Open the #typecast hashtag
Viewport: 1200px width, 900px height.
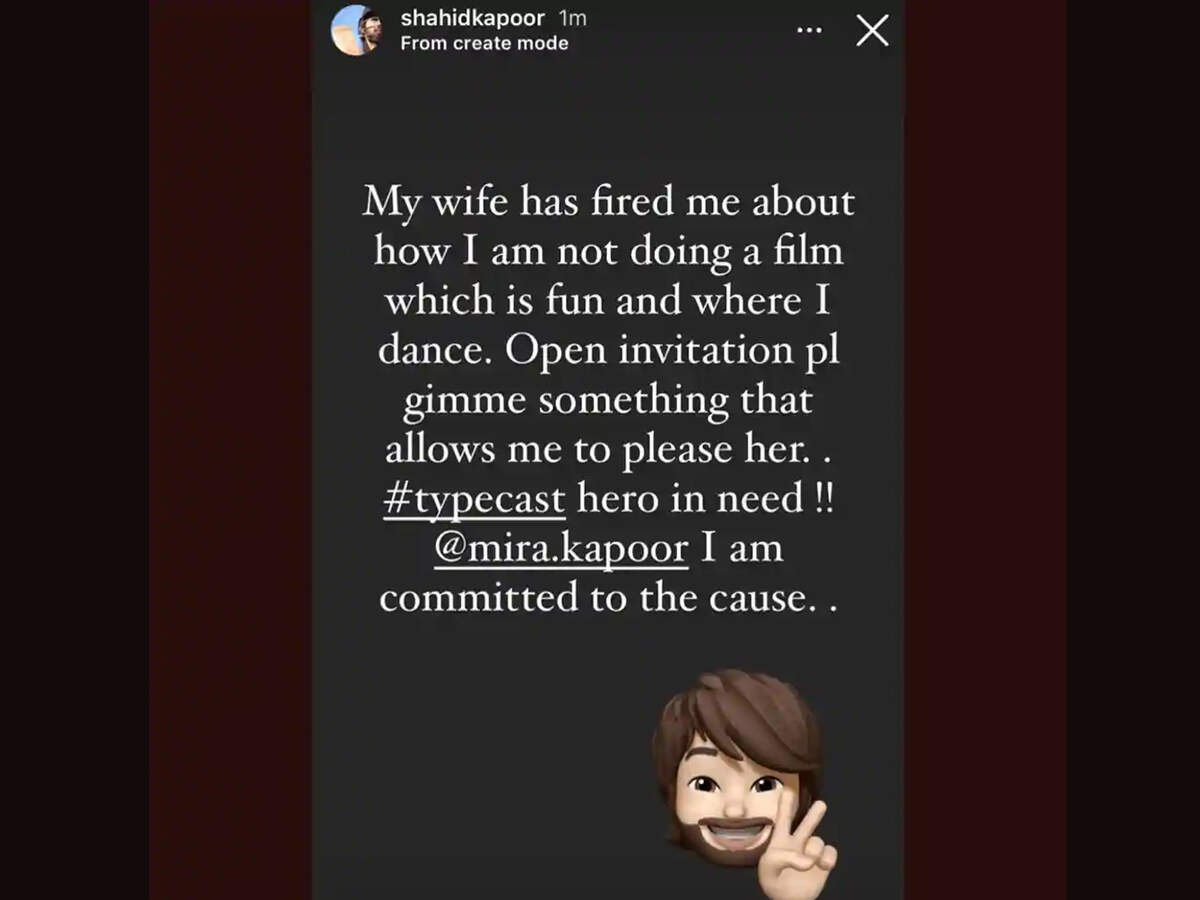(x=474, y=500)
